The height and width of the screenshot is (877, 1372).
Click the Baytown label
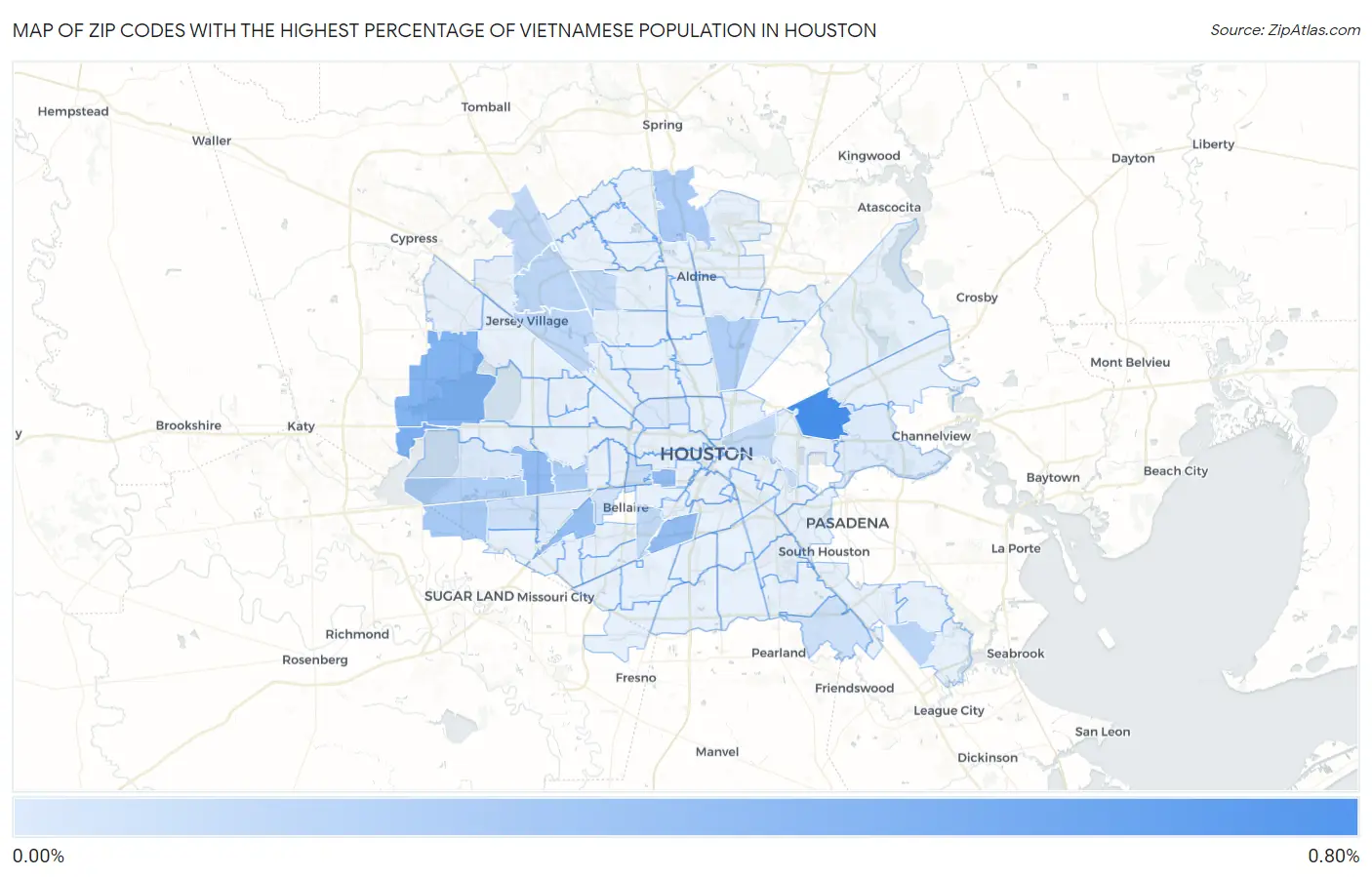(1053, 478)
